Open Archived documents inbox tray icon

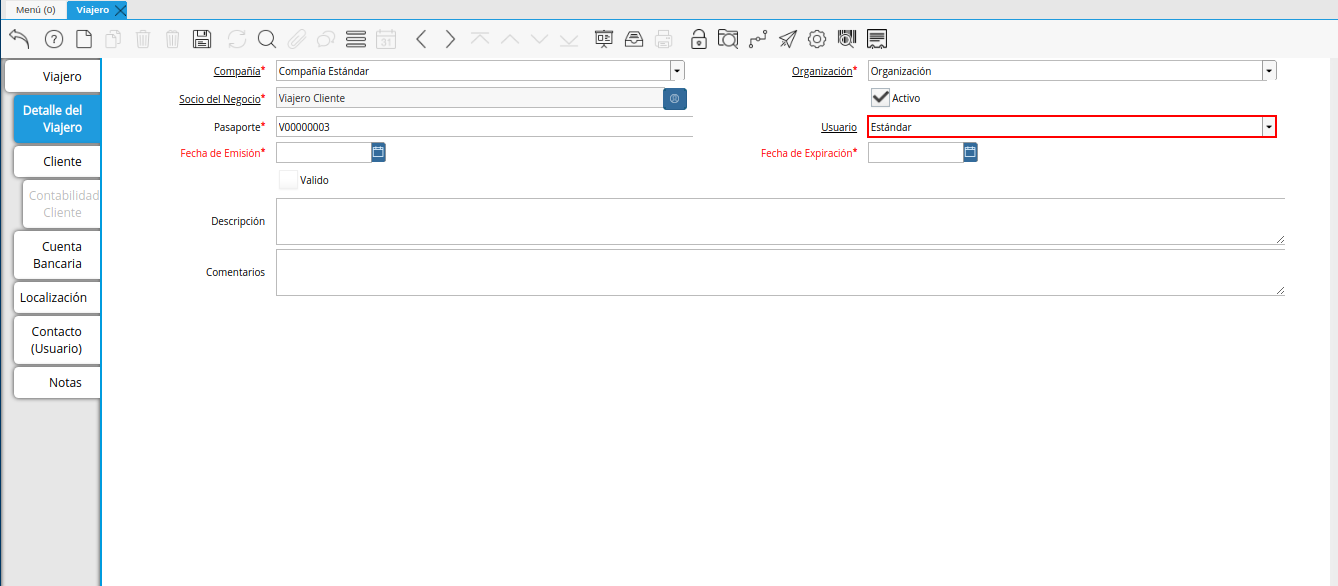634,39
